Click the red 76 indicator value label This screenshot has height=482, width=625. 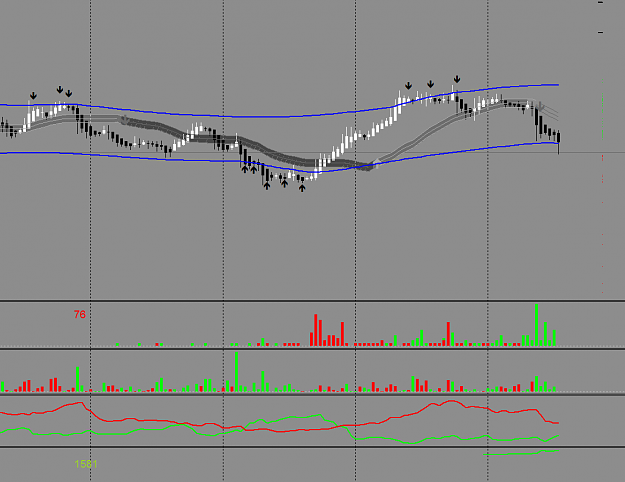[80, 315]
